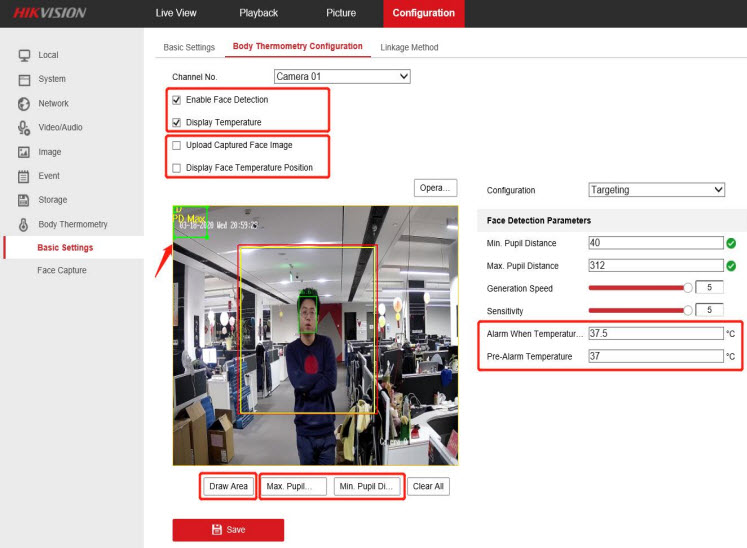Check Upload Captured Face Image
The height and width of the screenshot is (548, 747).
pyautogui.click(x=177, y=145)
